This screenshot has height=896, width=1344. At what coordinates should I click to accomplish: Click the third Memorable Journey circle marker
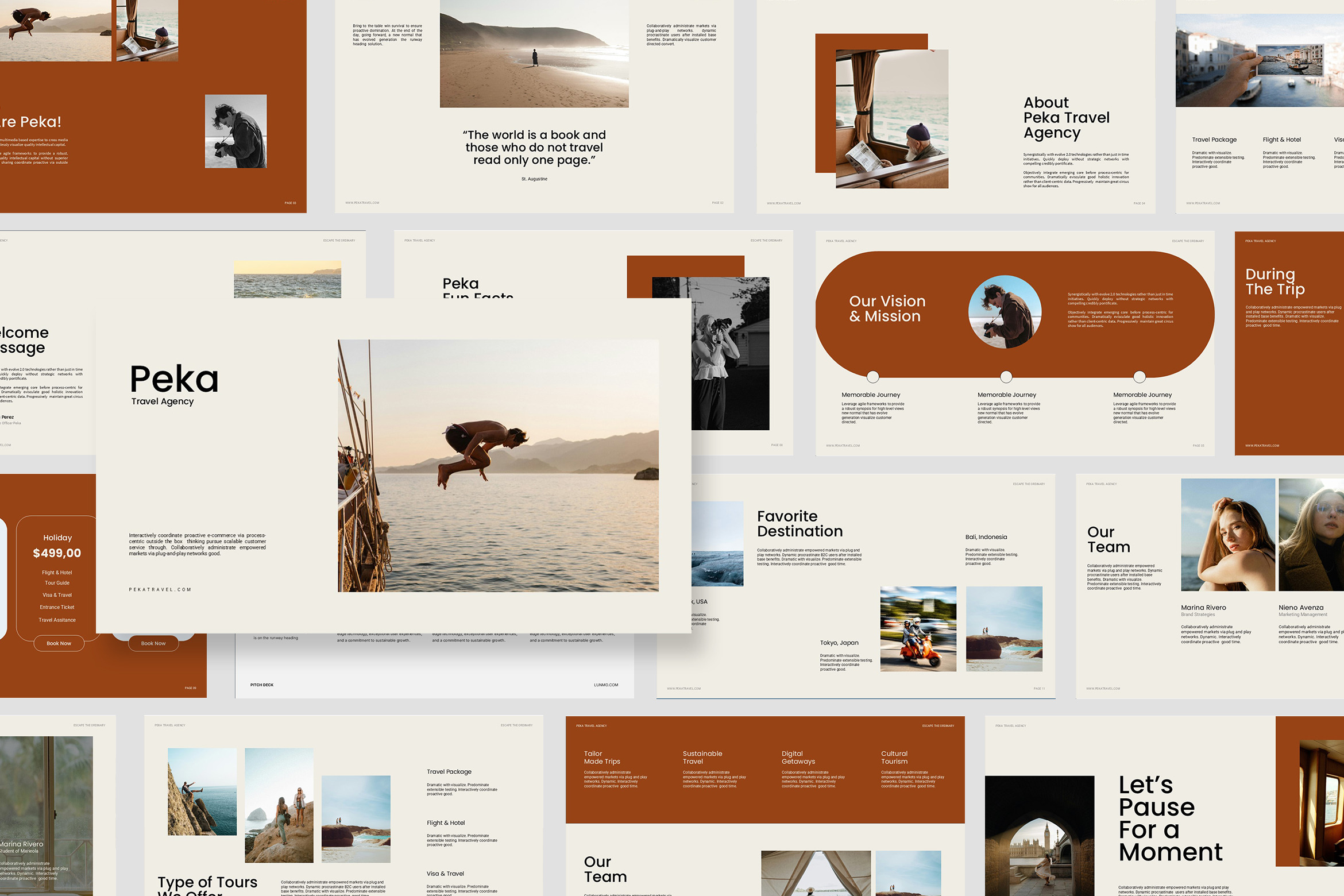(x=1139, y=377)
